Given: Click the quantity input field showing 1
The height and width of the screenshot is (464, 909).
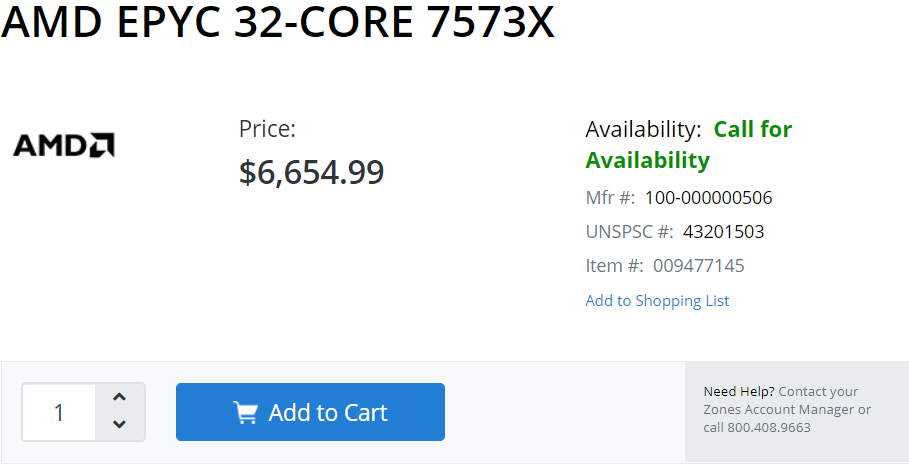Looking at the screenshot, I should (59, 412).
